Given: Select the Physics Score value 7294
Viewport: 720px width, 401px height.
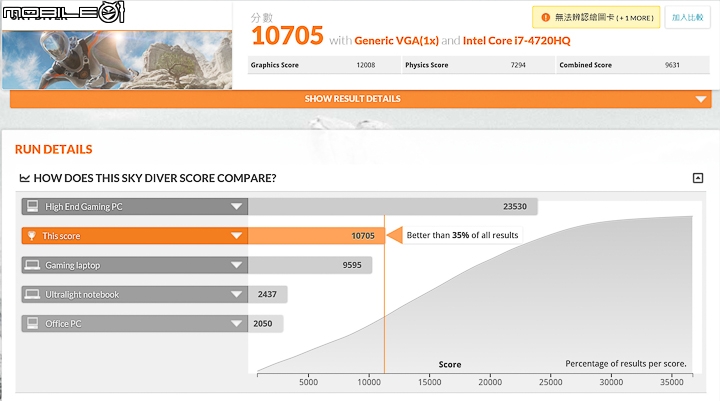Looking at the screenshot, I should coord(518,65).
